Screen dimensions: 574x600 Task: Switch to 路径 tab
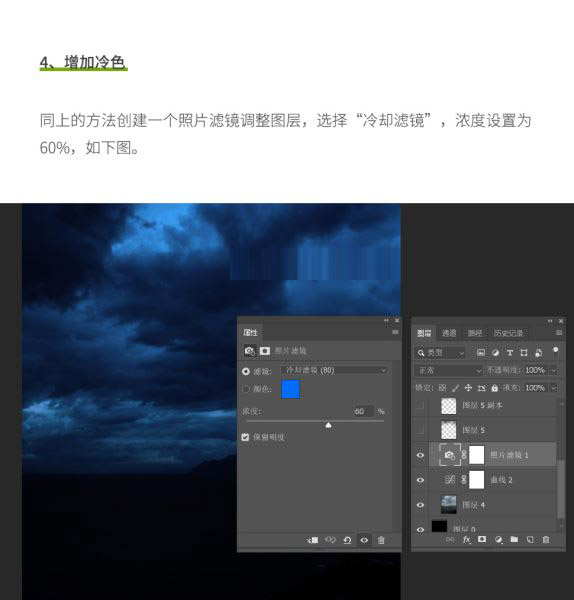[475, 333]
